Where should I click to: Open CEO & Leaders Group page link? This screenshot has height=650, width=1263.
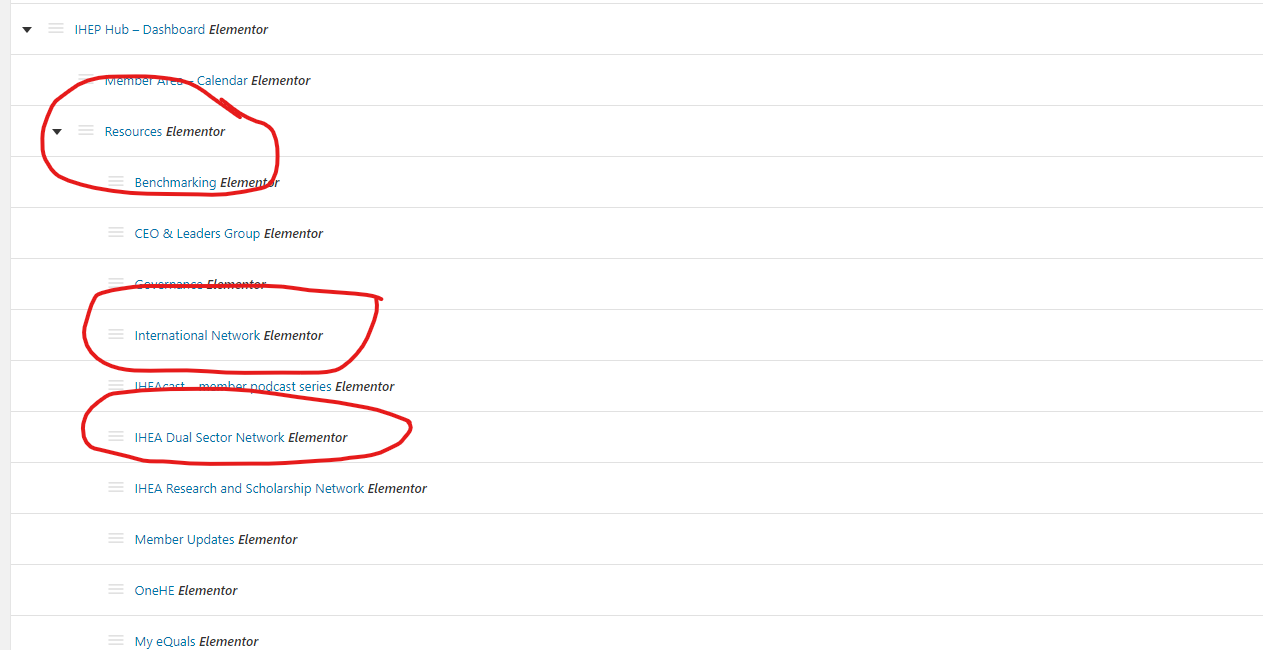[197, 234]
